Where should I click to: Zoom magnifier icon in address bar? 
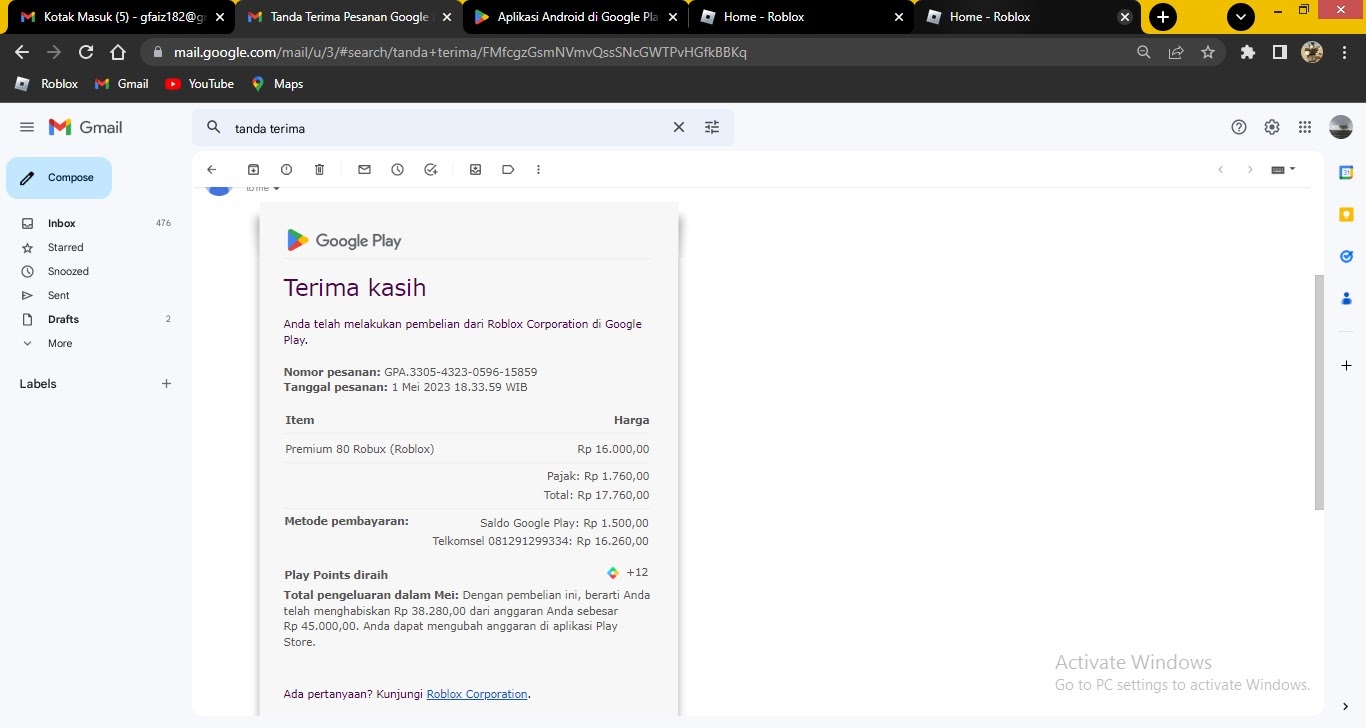click(x=1144, y=52)
